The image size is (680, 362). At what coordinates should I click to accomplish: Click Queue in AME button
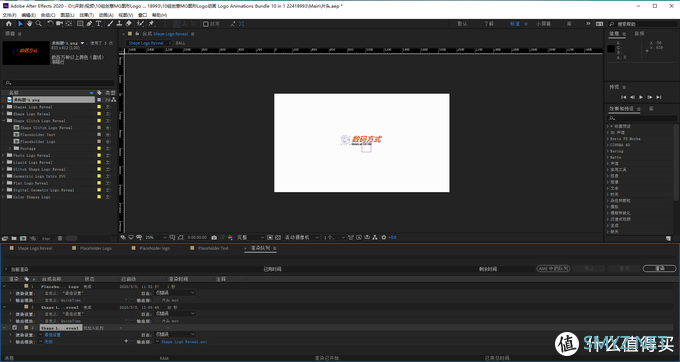[553, 269]
